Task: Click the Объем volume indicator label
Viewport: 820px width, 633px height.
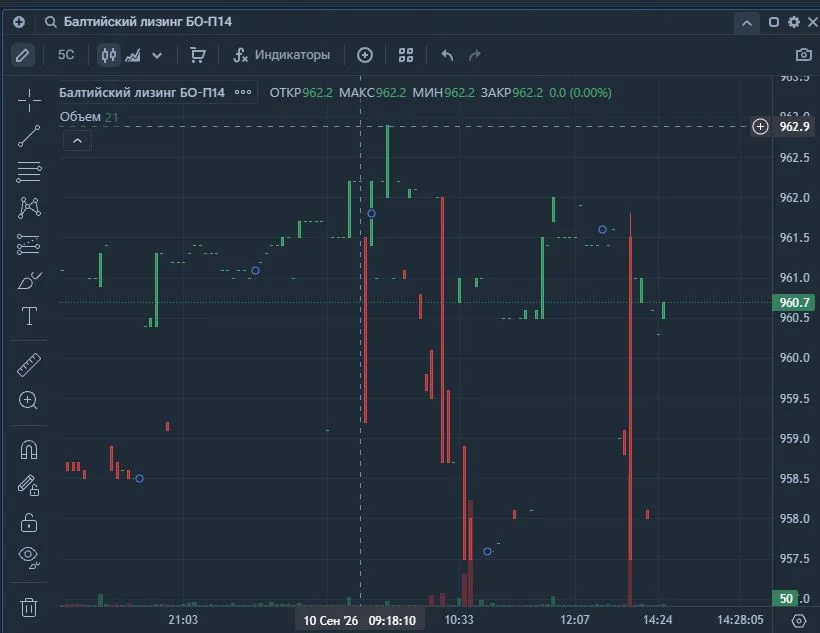Action: 80,117
